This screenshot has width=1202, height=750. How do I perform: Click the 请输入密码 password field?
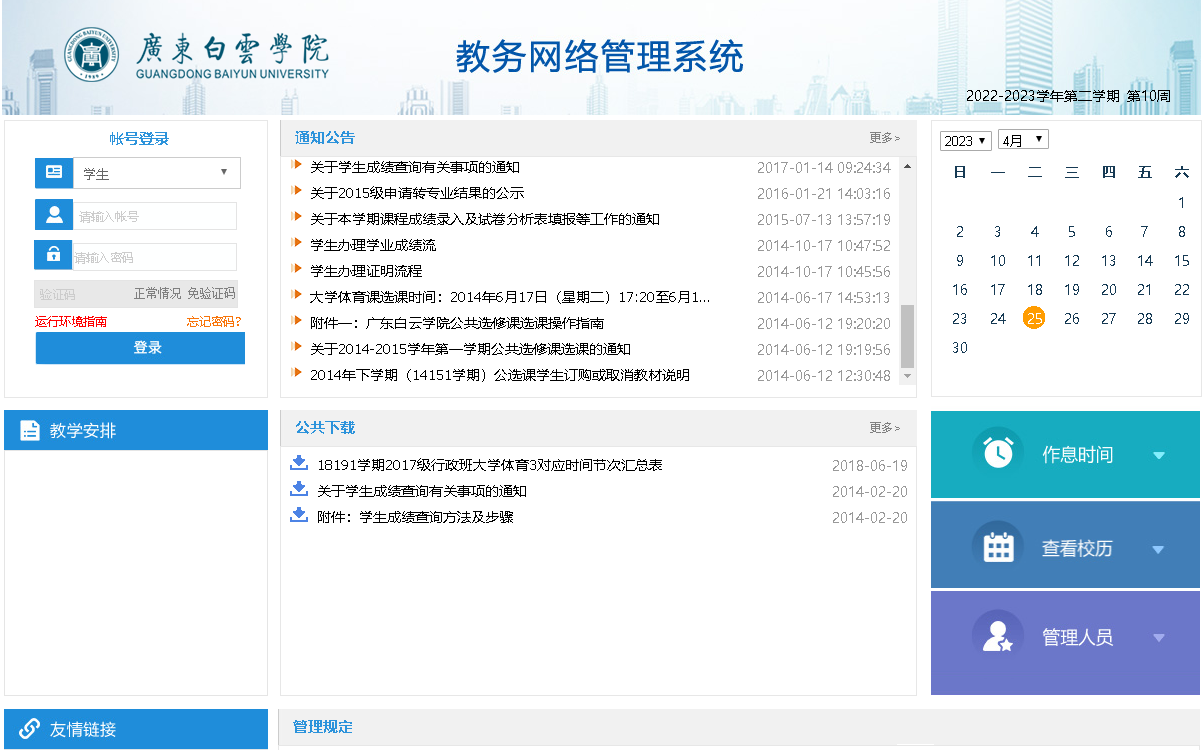[x=155, y=257]
